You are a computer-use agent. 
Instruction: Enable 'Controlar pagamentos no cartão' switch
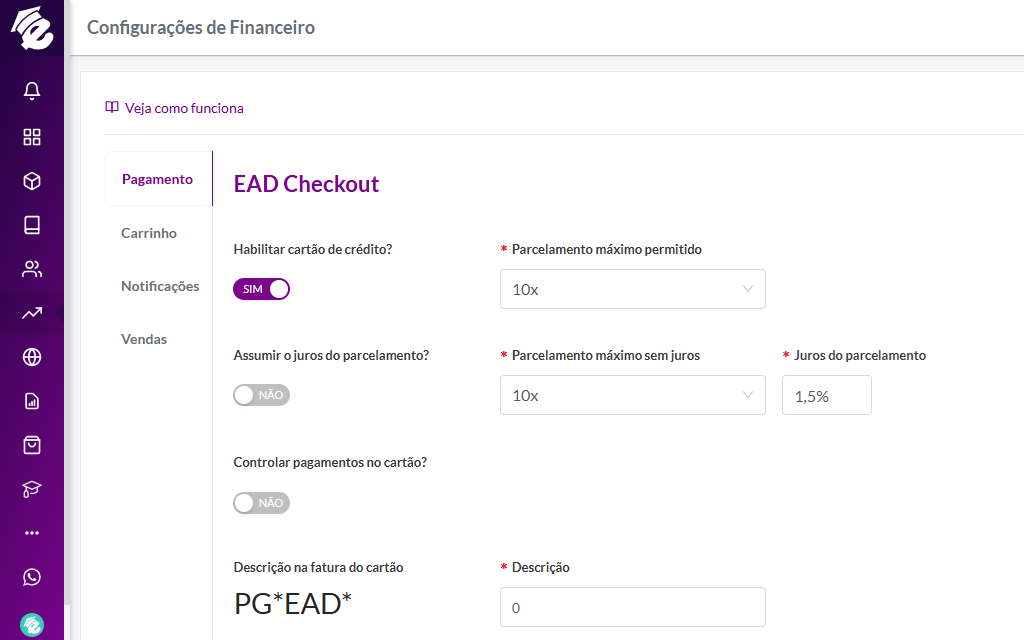(x=261, y=503)
